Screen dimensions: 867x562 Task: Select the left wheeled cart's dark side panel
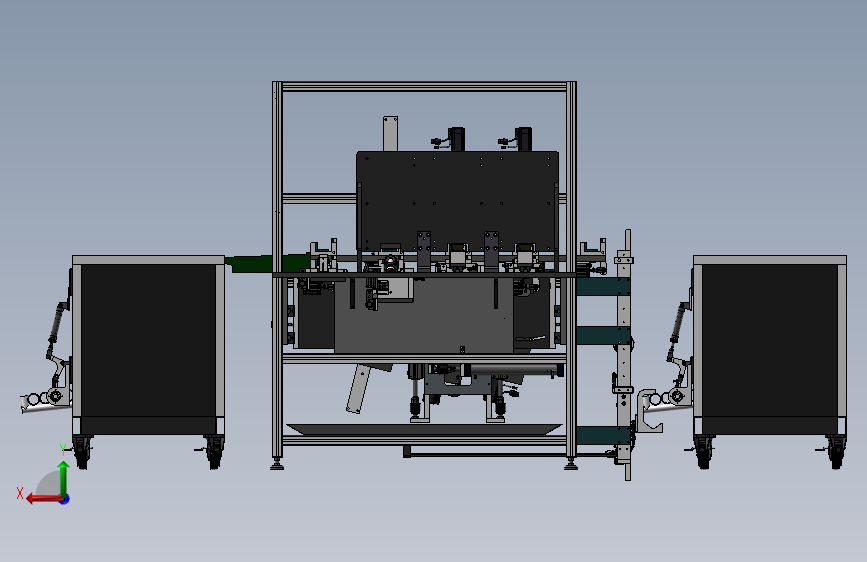pos(148,340)
